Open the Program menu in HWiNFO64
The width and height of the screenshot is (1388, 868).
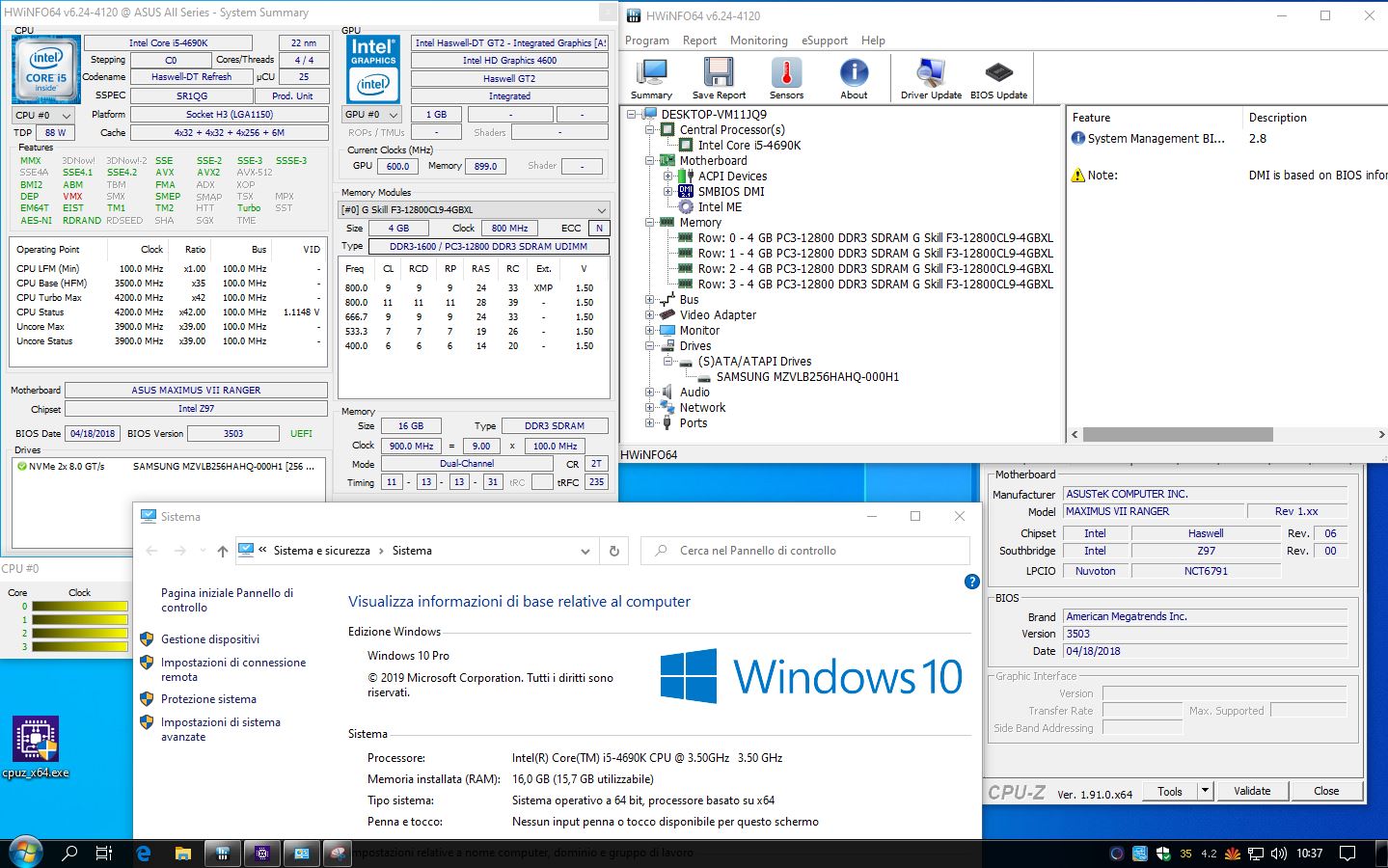pos(647,41)
